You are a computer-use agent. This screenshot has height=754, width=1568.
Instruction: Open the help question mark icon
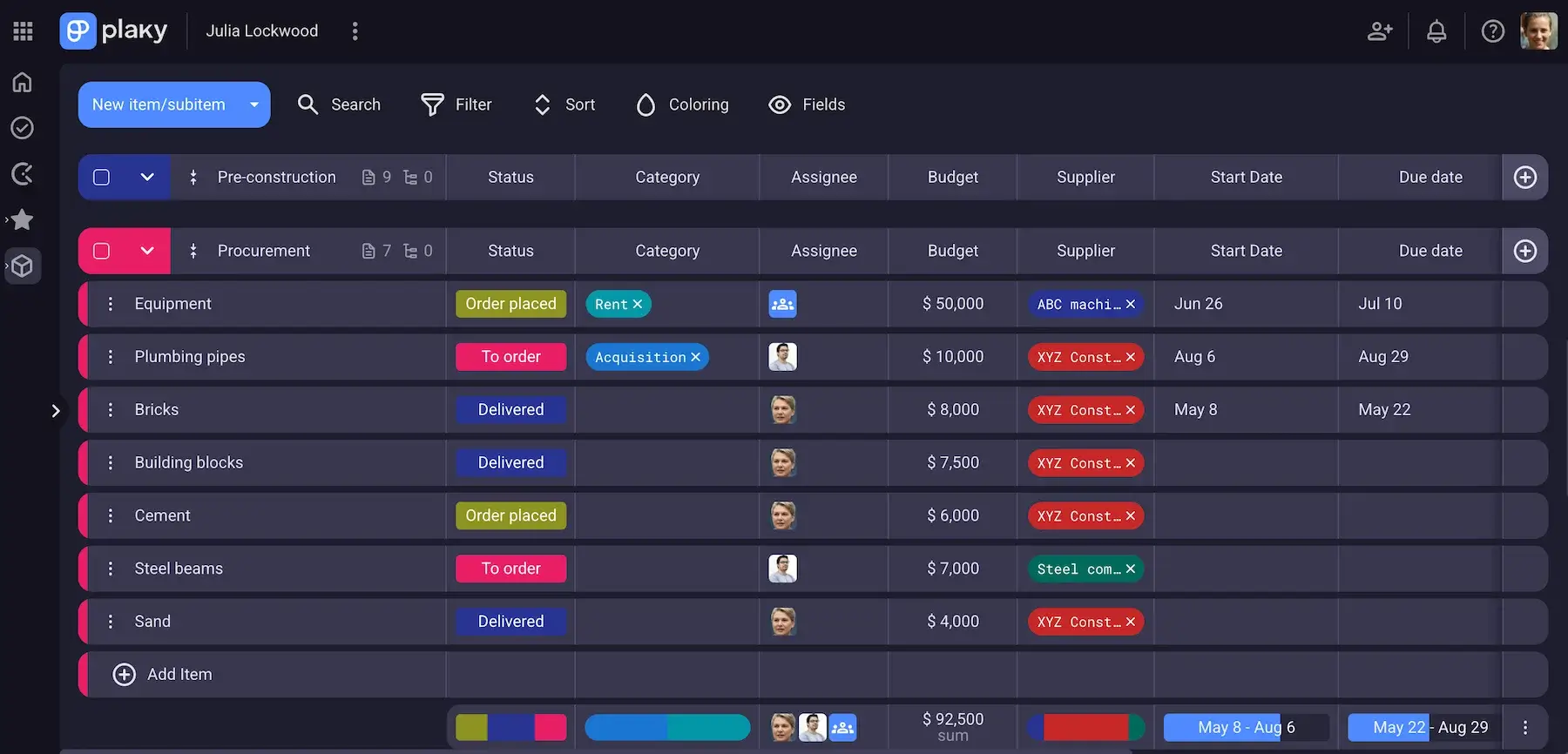coord(1493,31)
